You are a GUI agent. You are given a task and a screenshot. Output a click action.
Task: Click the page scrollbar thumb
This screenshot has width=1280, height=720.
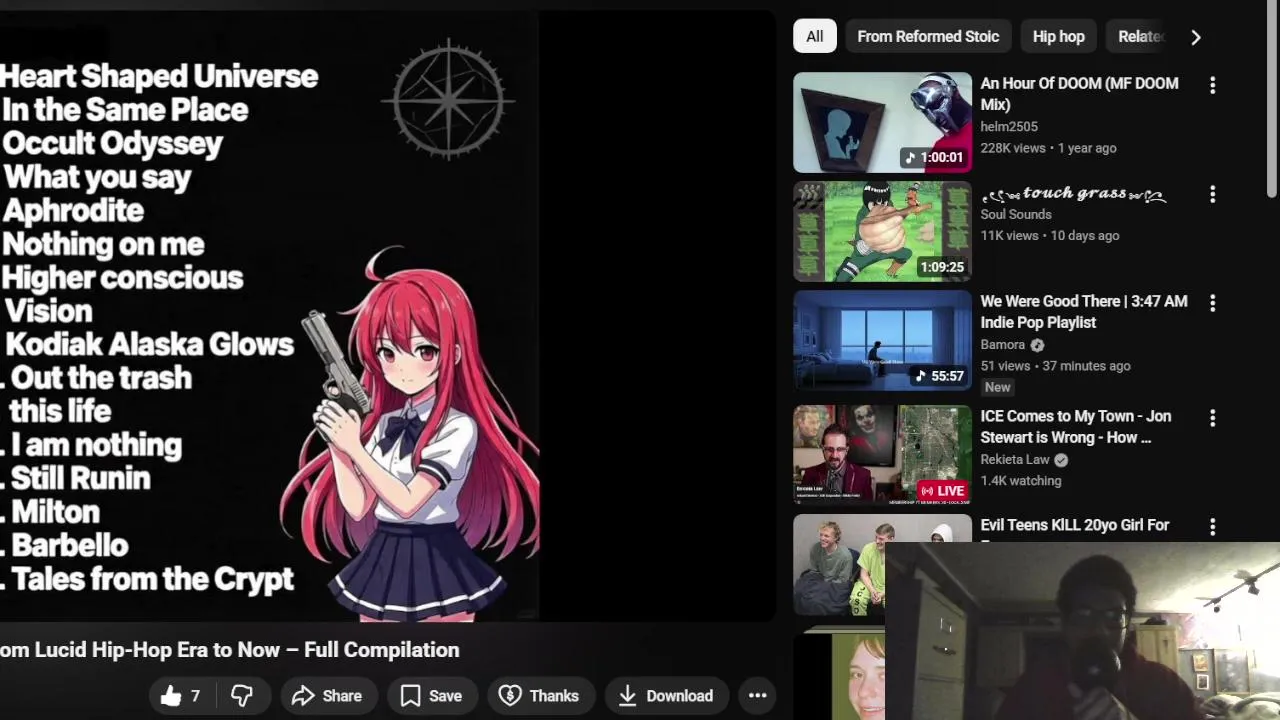[1272, 100]
